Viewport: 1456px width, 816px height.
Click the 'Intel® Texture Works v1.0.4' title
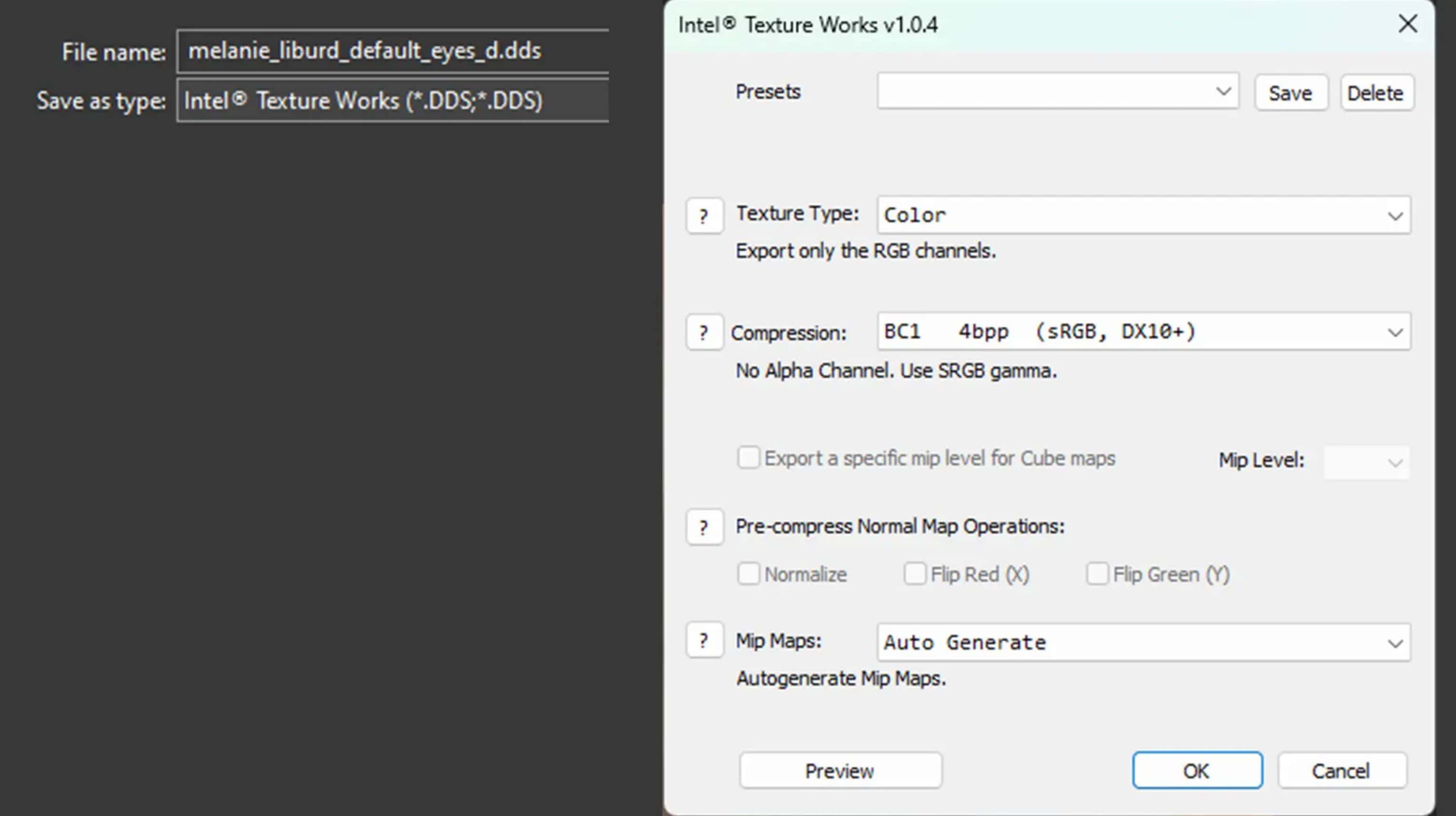pos(808,25)
